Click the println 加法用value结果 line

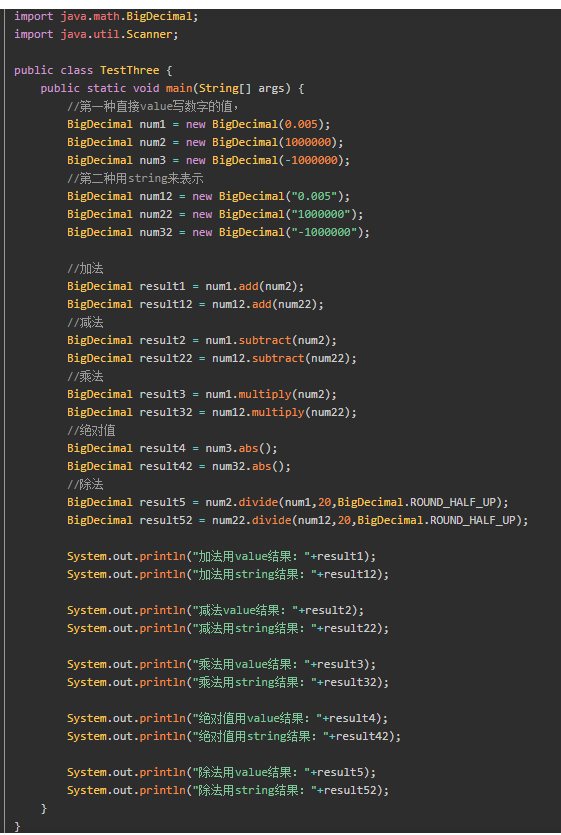pos(222,556)
